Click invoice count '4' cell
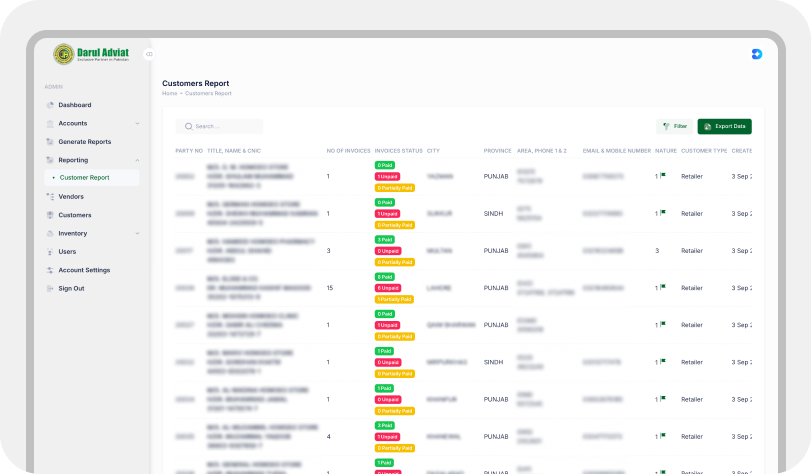 pos(328,437)
